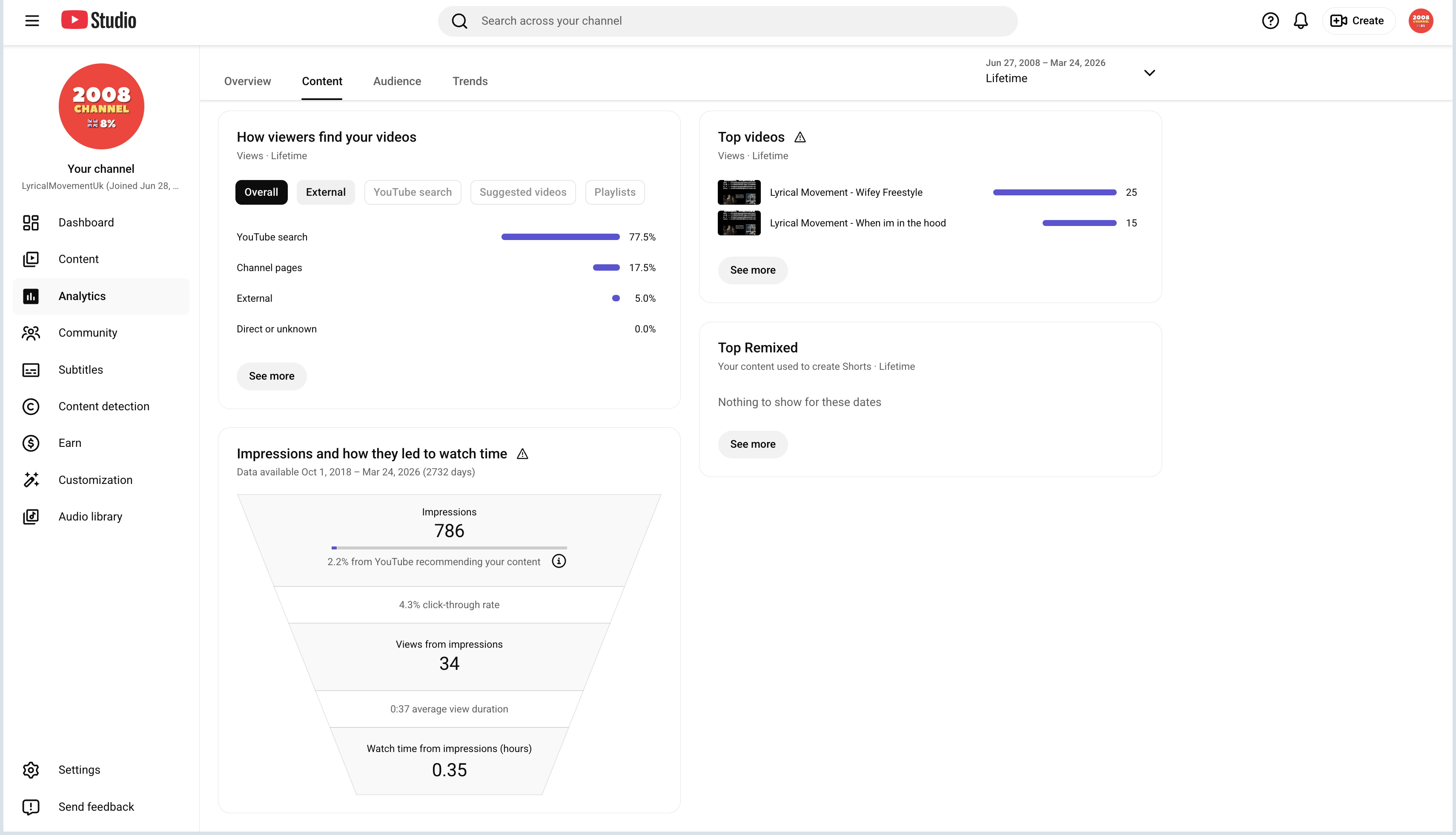Click the Channel pages 17.5% bar
Viewport: 1456px width, 835px height.
606,268
